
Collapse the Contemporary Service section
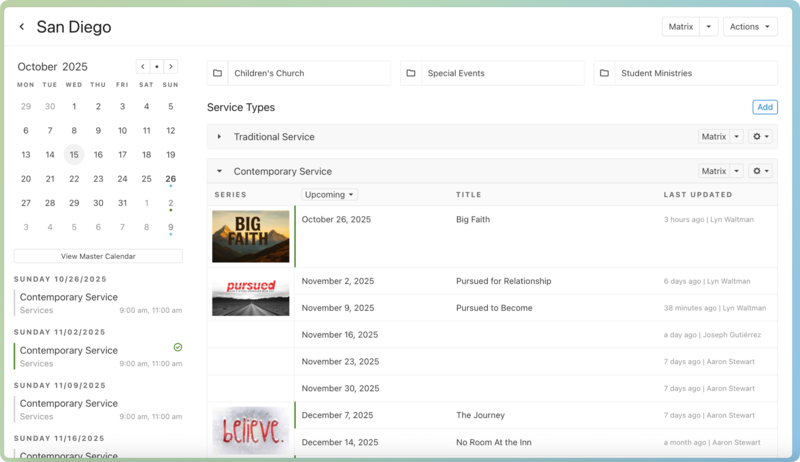point(220,171)
